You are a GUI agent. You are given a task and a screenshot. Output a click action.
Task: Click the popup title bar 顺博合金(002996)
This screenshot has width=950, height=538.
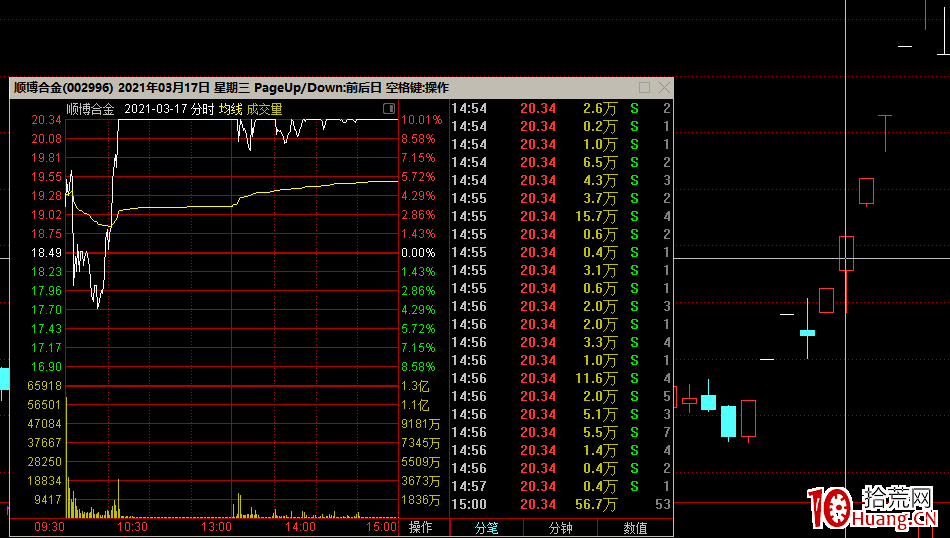tap(63, 88)
